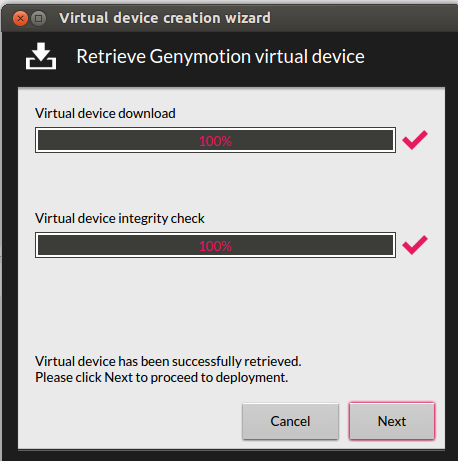Click the "successfully retrieved" status message
Viewport: 458px width, 461px height.
168,361
